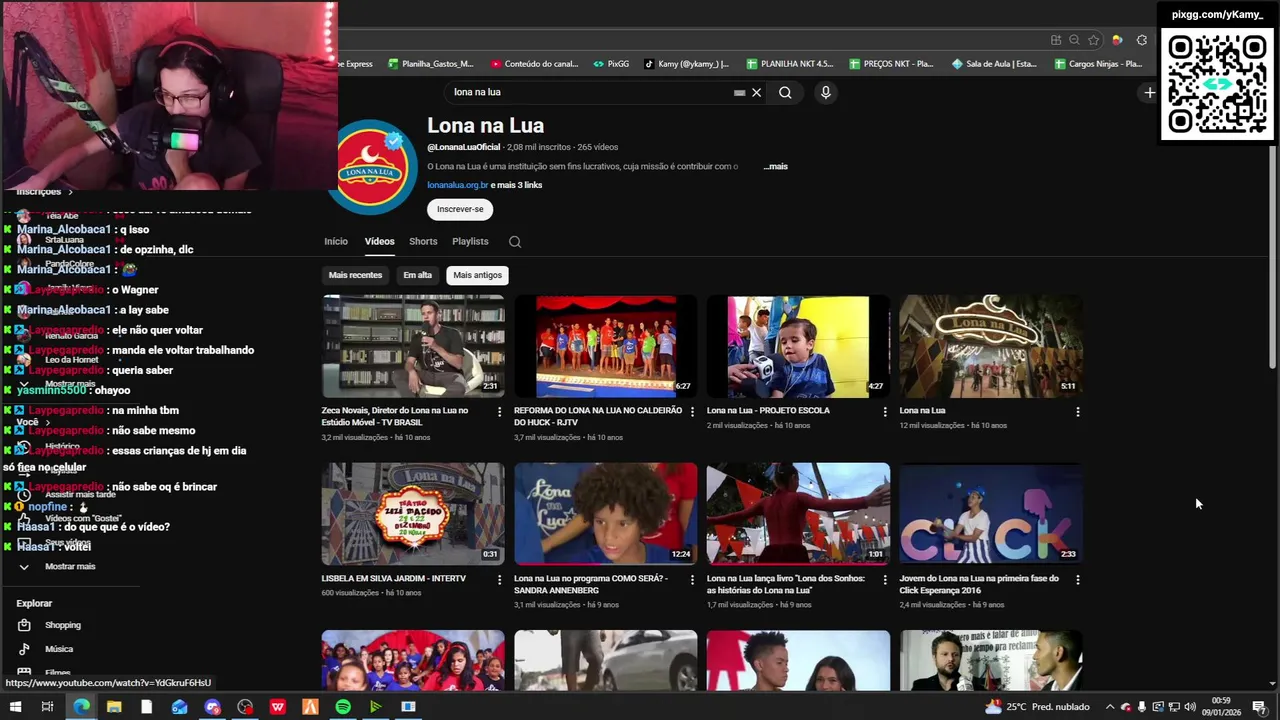Expand channel description with '...mais'

pyautogui.click(x=776, y=166)
